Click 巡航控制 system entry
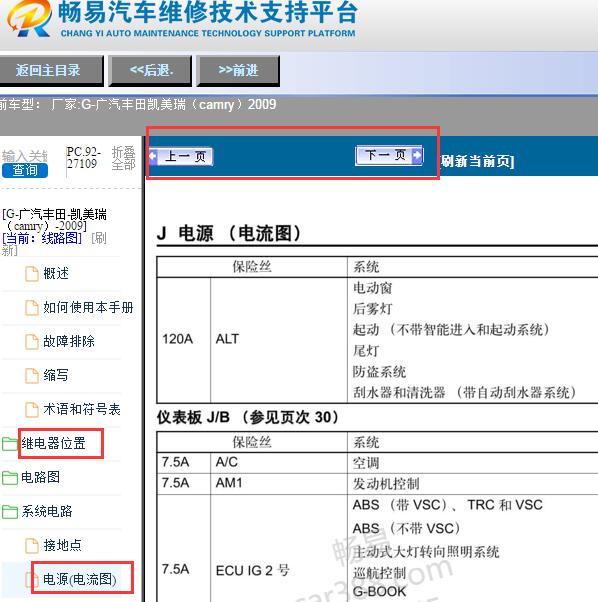The height and width of the screenshot is (602, 598). (x=379, y=573)
